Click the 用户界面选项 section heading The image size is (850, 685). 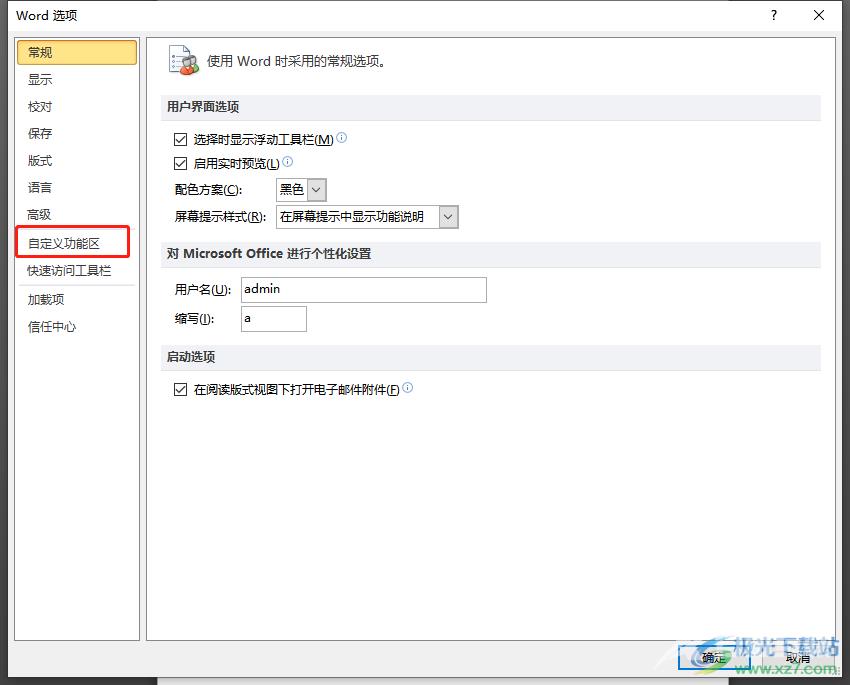point(203,107)
